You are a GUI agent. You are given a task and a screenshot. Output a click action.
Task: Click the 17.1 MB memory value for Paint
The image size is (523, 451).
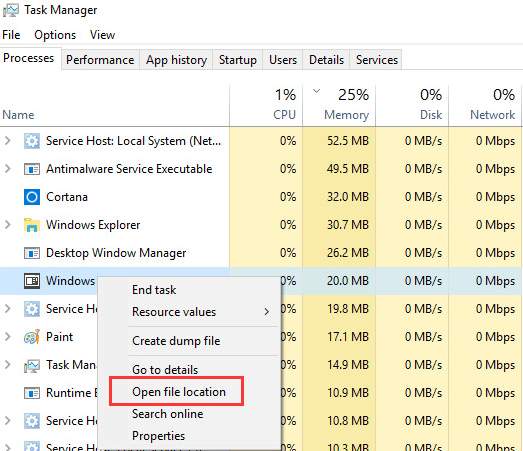(348, 337)
